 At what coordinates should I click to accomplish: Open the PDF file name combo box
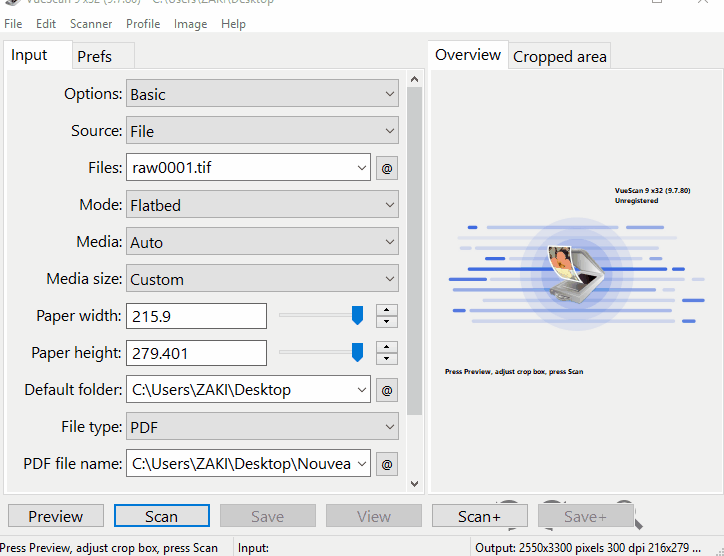[248, 463]
